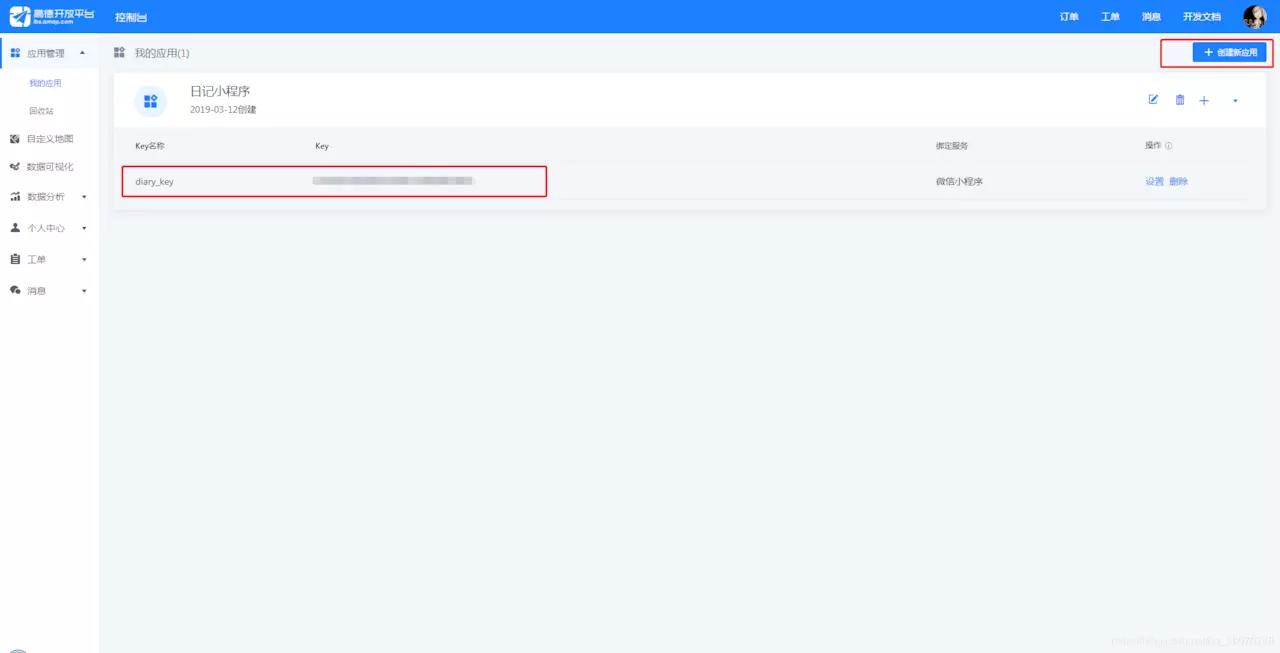Click 删除 link for diary_key
Screen dimensions: 1280x653
pyautogui.click(x=1178, y=181)
